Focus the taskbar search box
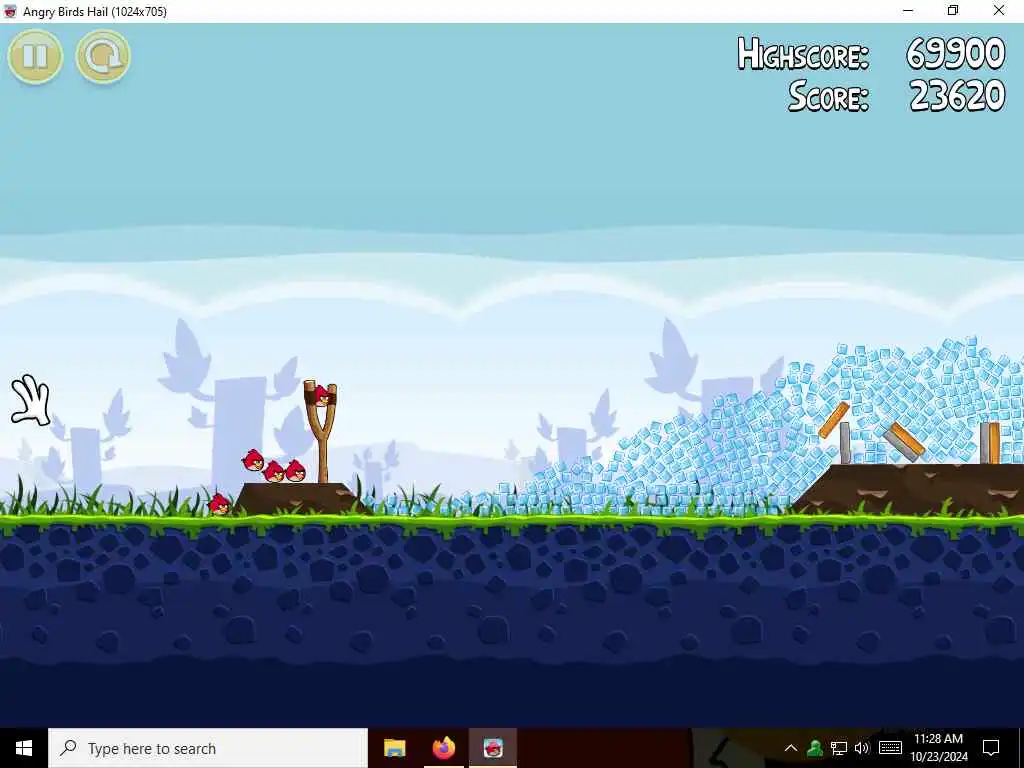The height and width of the screenshot is (768, 1024). point(208,748)
